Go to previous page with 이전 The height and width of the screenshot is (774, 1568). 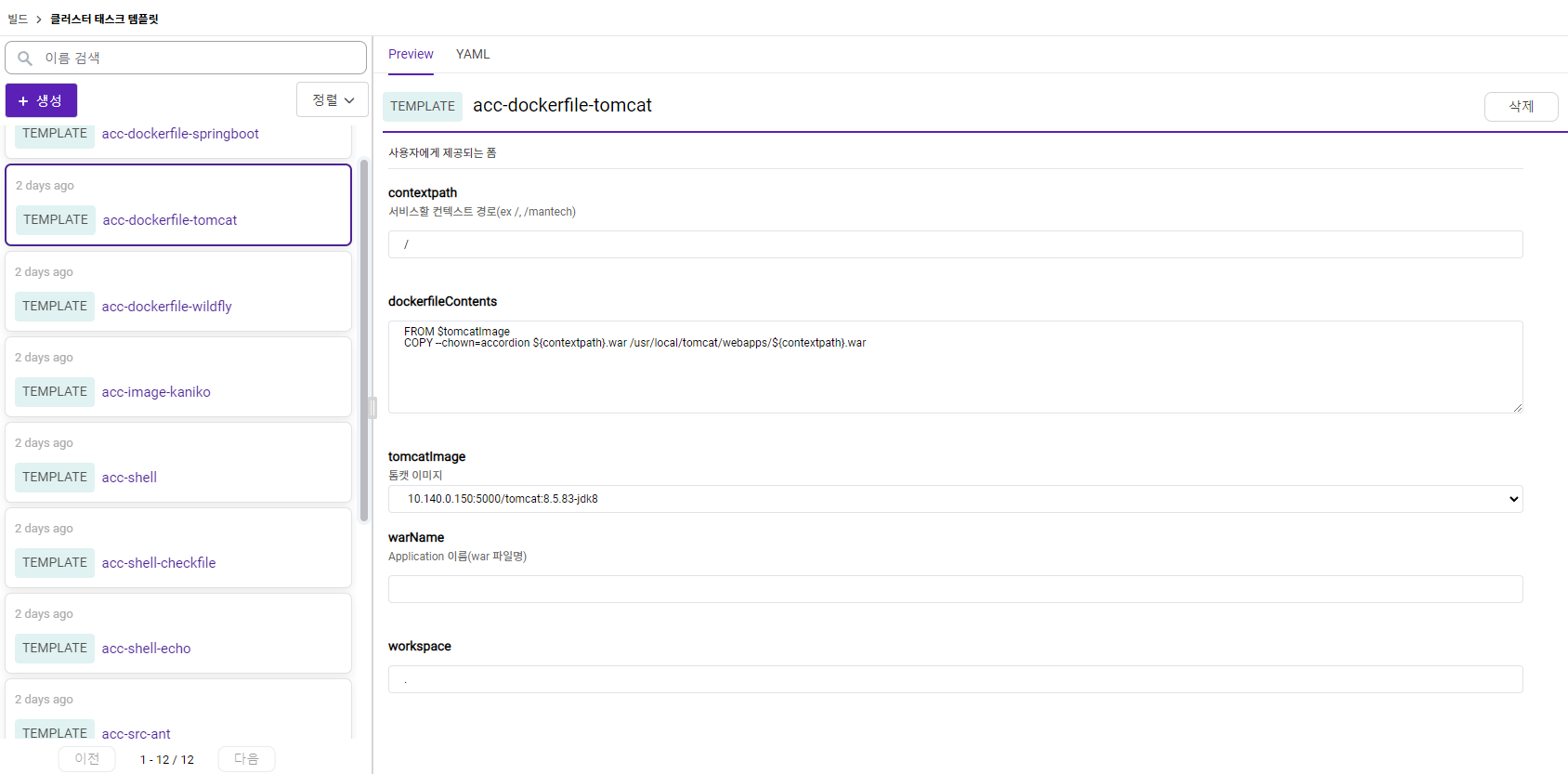pyautogui.click(x=87, y=758)
